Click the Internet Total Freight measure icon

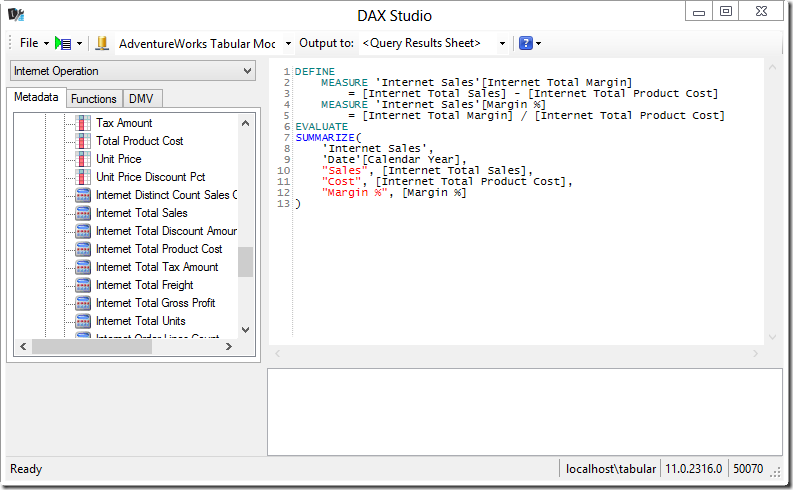[83, 285]
